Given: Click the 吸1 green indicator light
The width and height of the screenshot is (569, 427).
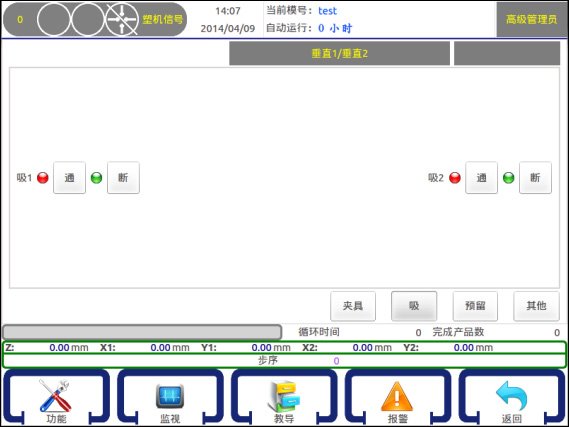Looking at the screenshot, I should point(96,178).
